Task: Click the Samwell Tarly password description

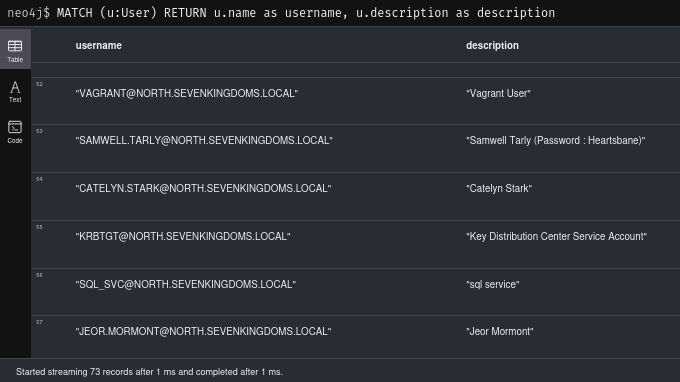Action: click(x=556, y=140)
